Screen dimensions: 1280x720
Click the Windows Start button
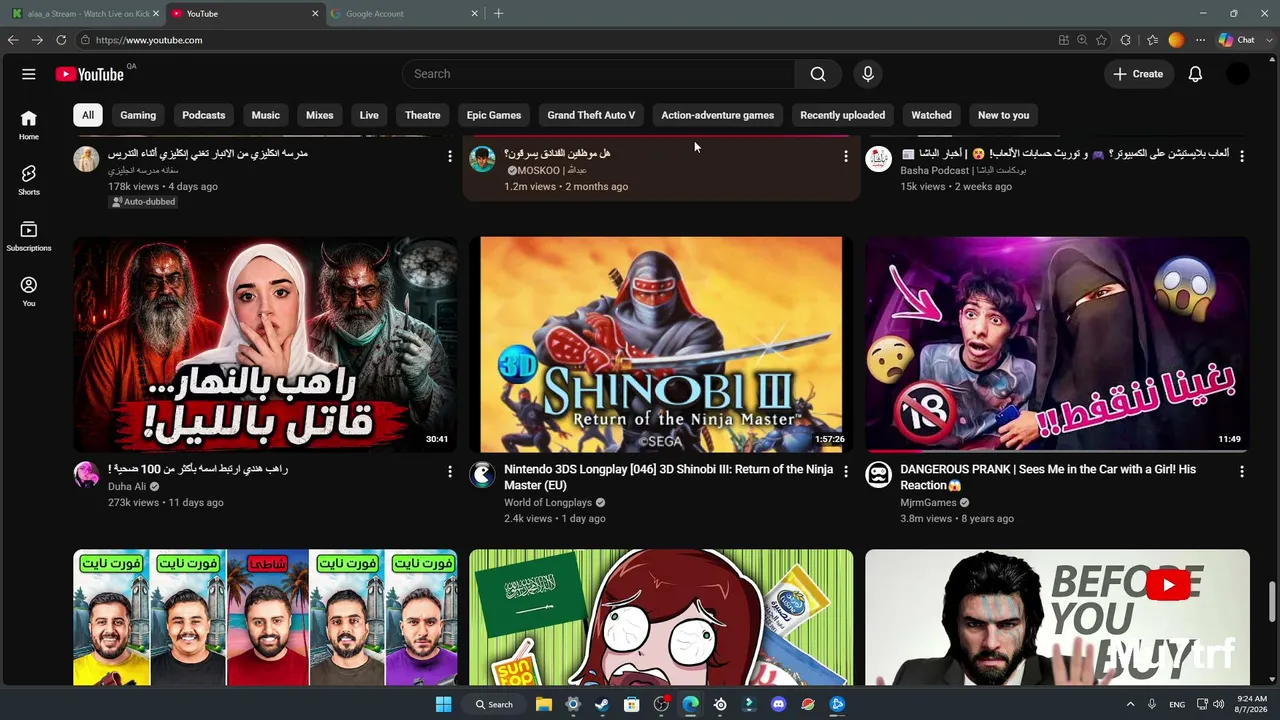pyautogui.click(x=443, y=704)
